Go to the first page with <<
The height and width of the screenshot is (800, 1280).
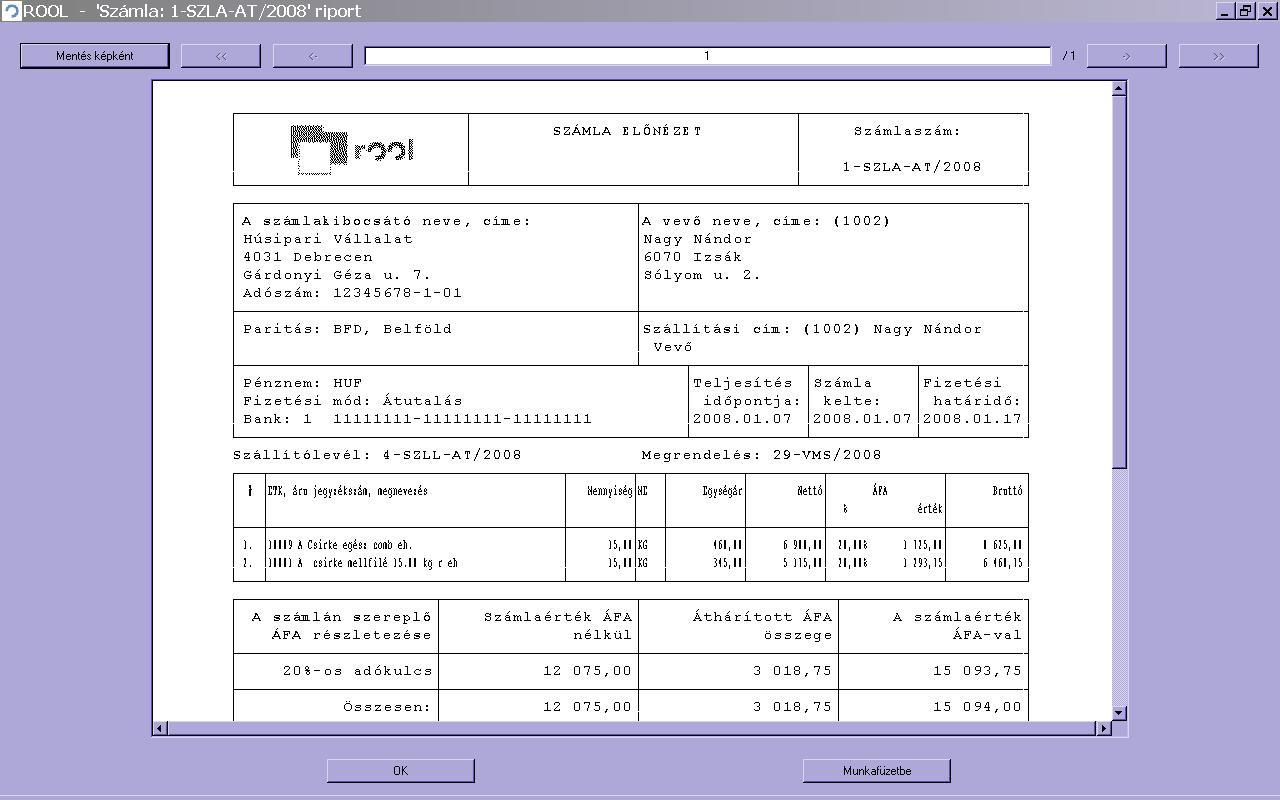point(221,56)
